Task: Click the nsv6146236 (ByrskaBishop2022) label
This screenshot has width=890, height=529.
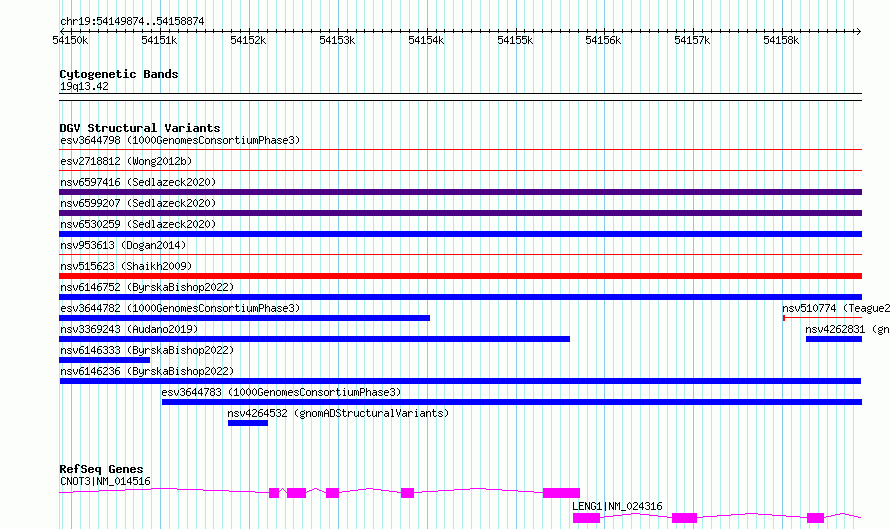Action: pyautogui.click(x=147, y=371)
